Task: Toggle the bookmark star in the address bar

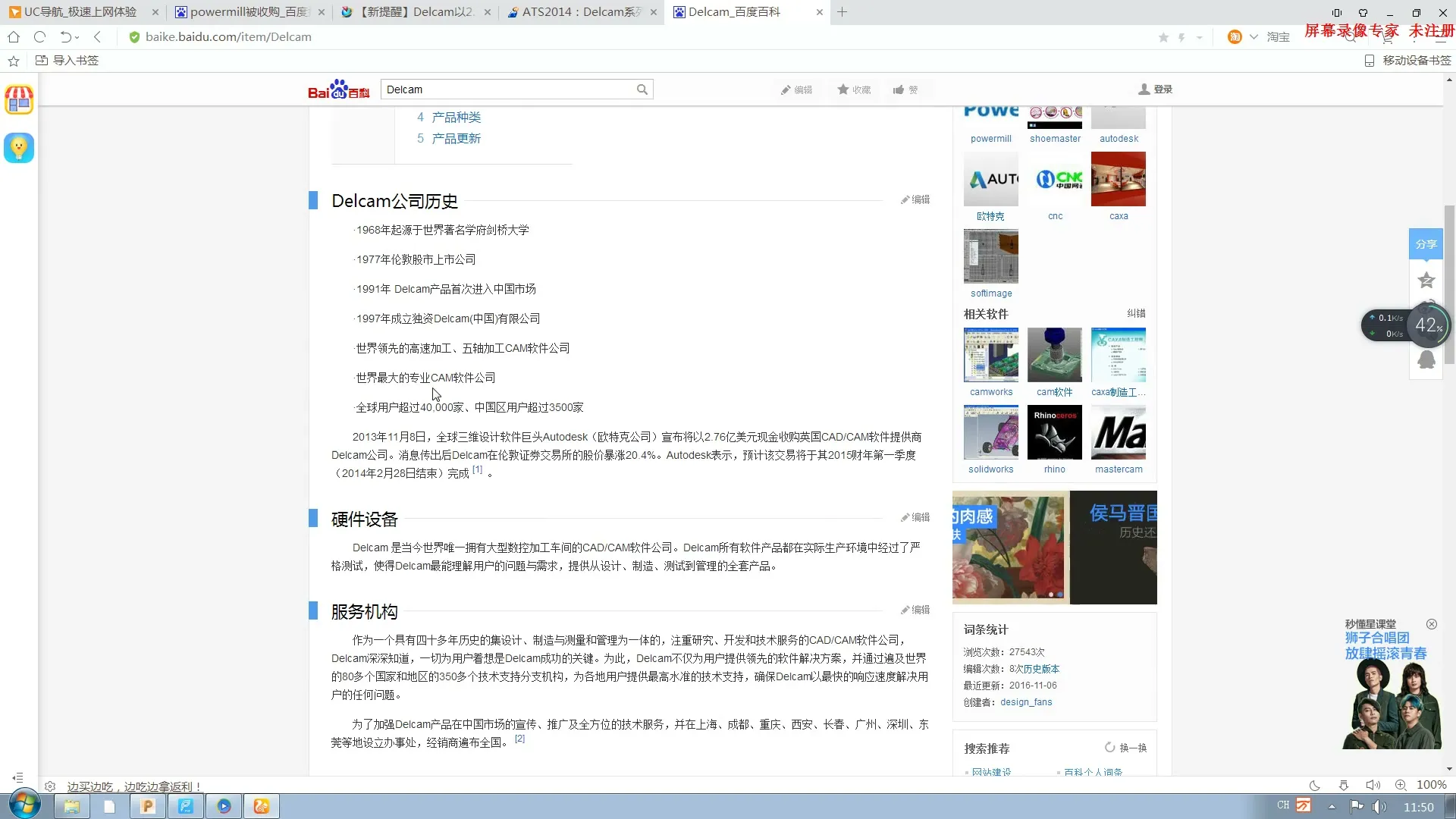Action: [1163, 36]
